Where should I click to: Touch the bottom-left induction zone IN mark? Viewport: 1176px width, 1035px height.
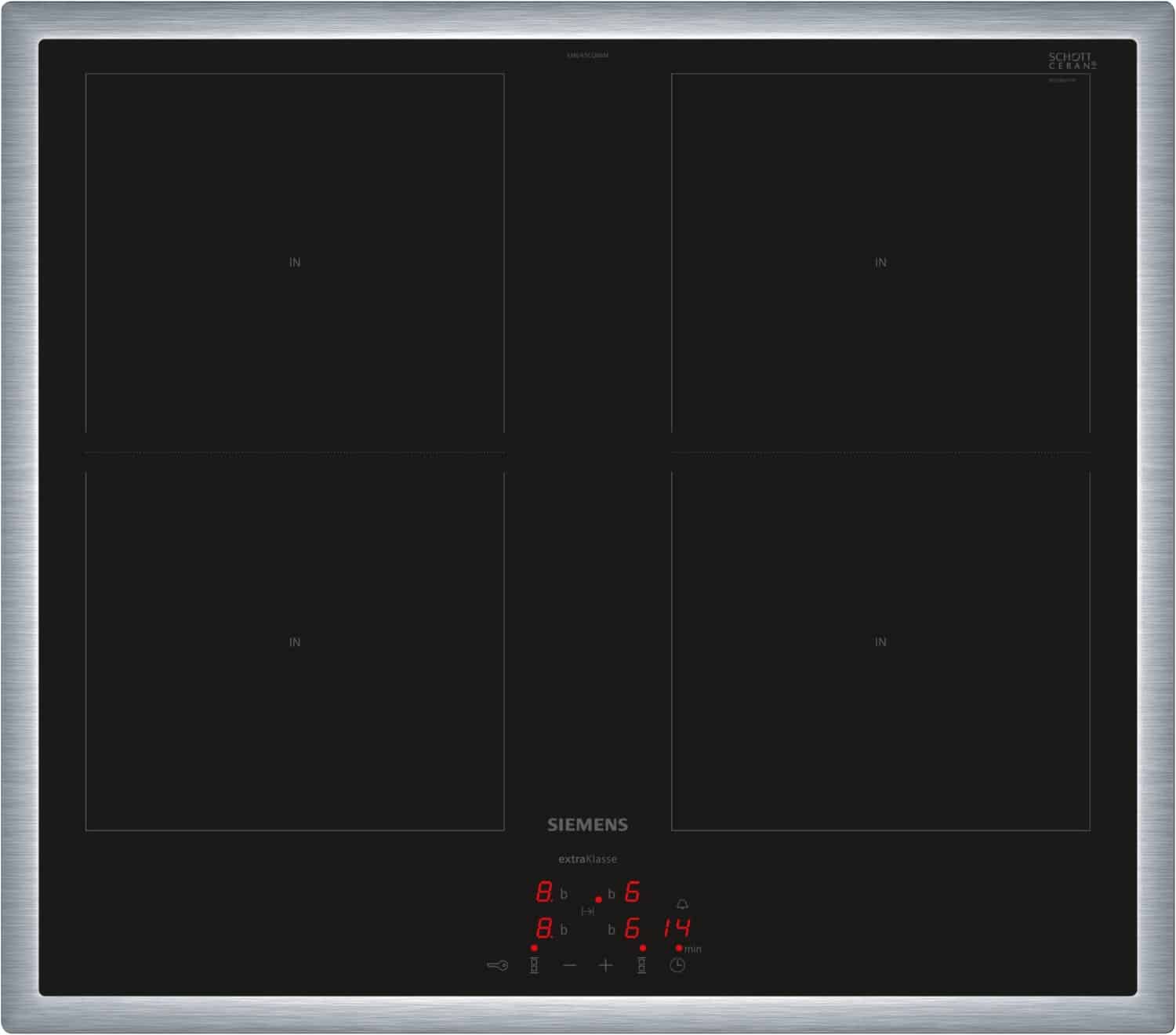pyautogui.click(x=295, y=642)
